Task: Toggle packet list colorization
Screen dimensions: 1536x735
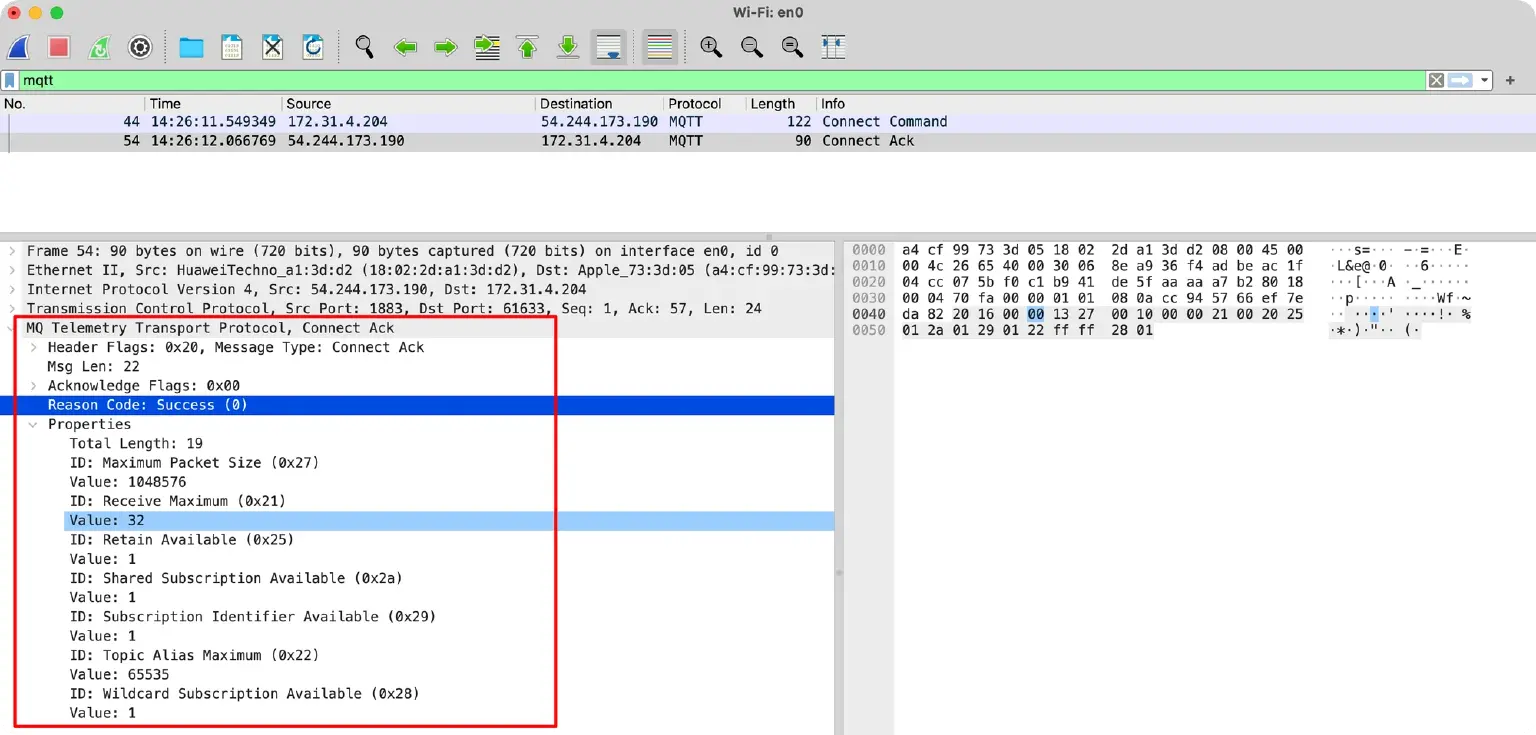Action: coord(659,47)
